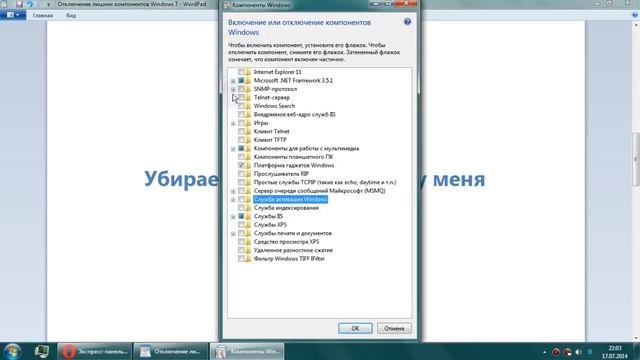
Task: Click folder icon beside Служба индексирования
Action: pyautogui.click(x=248, y=208)
